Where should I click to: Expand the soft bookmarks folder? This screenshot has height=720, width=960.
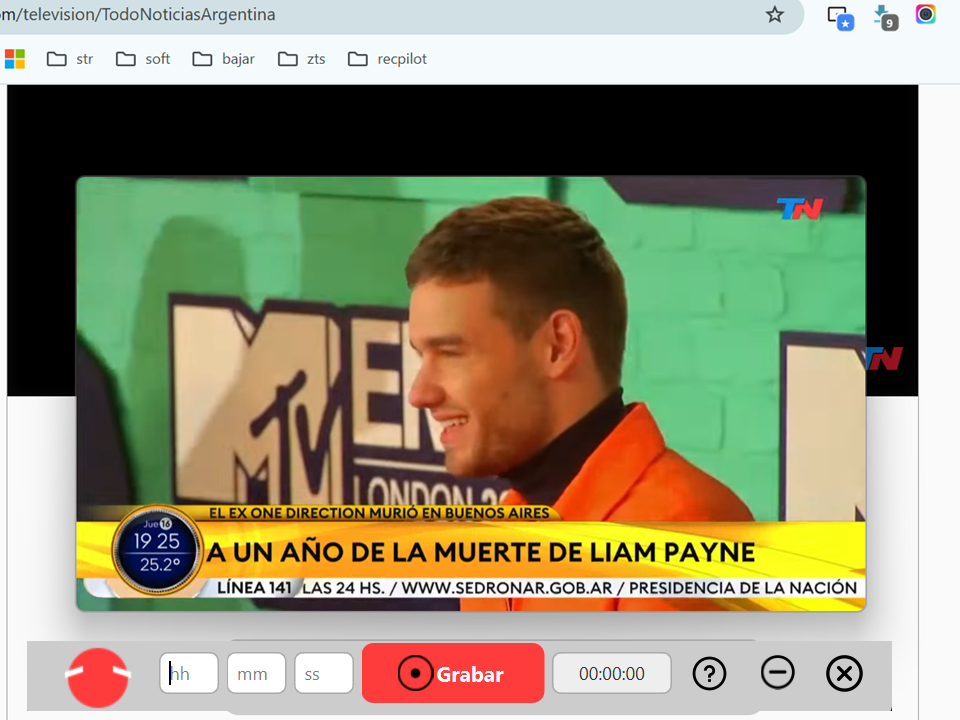pyautogui.click(x=143, y=59)
